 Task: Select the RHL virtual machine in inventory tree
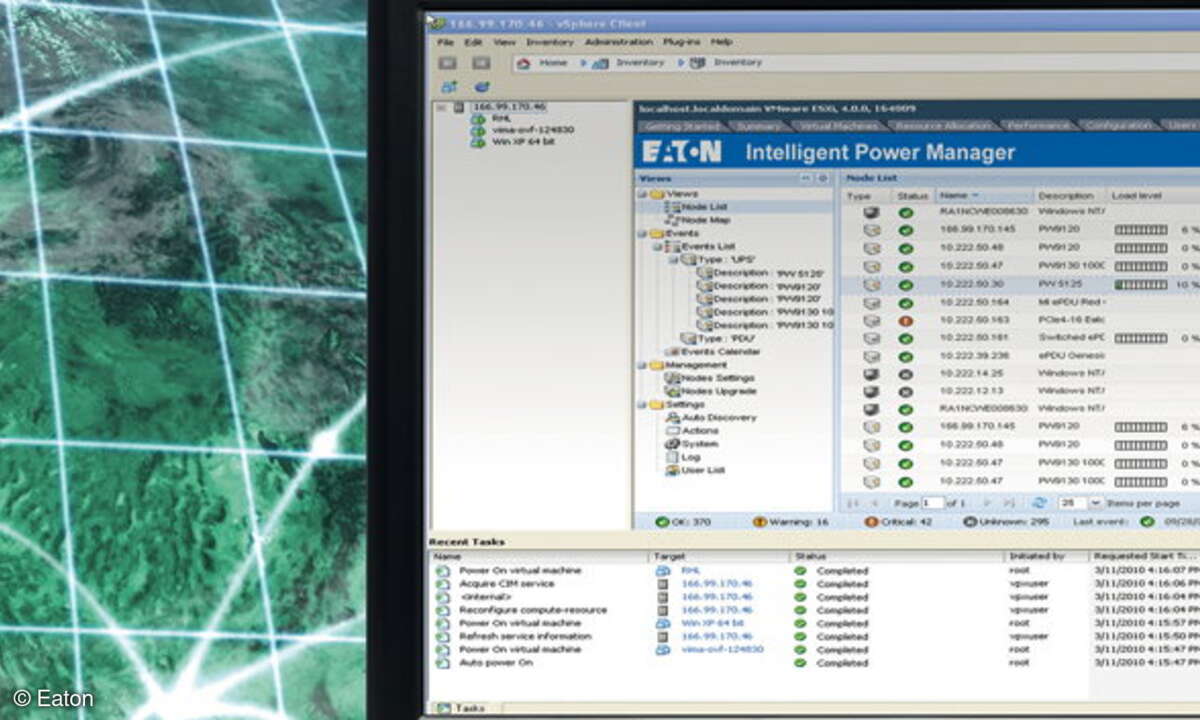(x=500, y=118)
